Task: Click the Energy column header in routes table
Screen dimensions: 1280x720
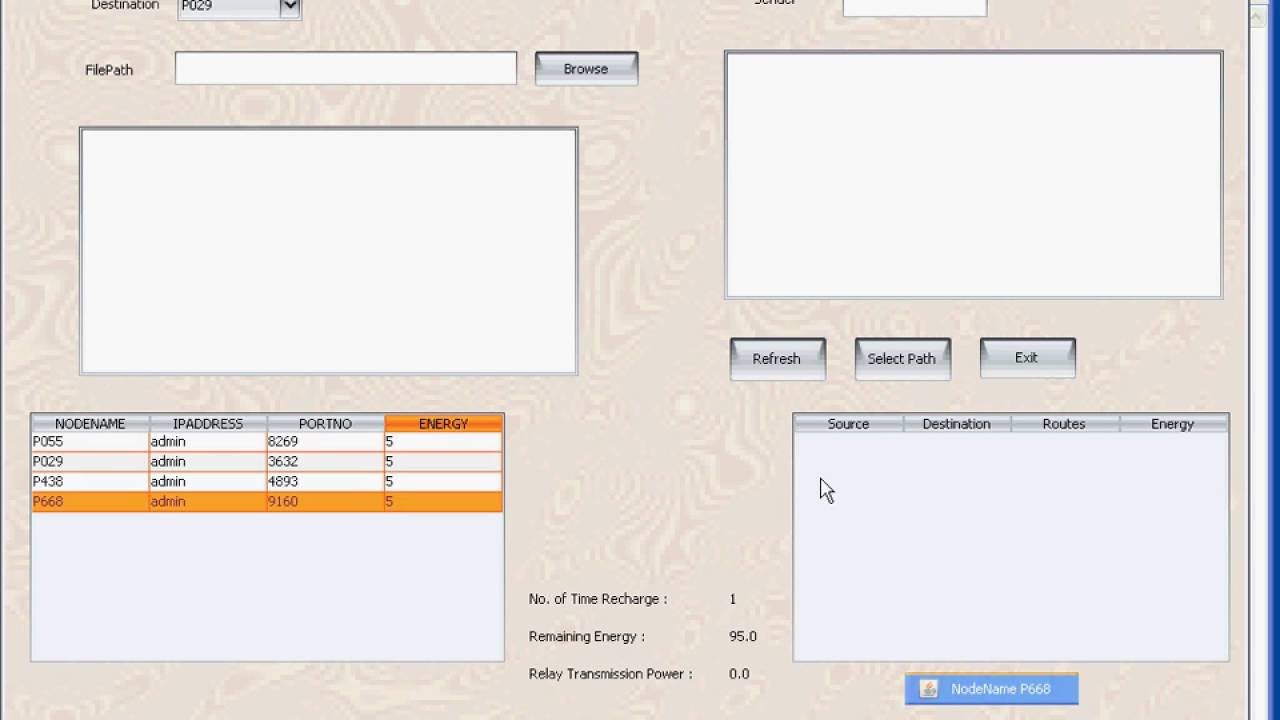Action: pos(1172,424)
